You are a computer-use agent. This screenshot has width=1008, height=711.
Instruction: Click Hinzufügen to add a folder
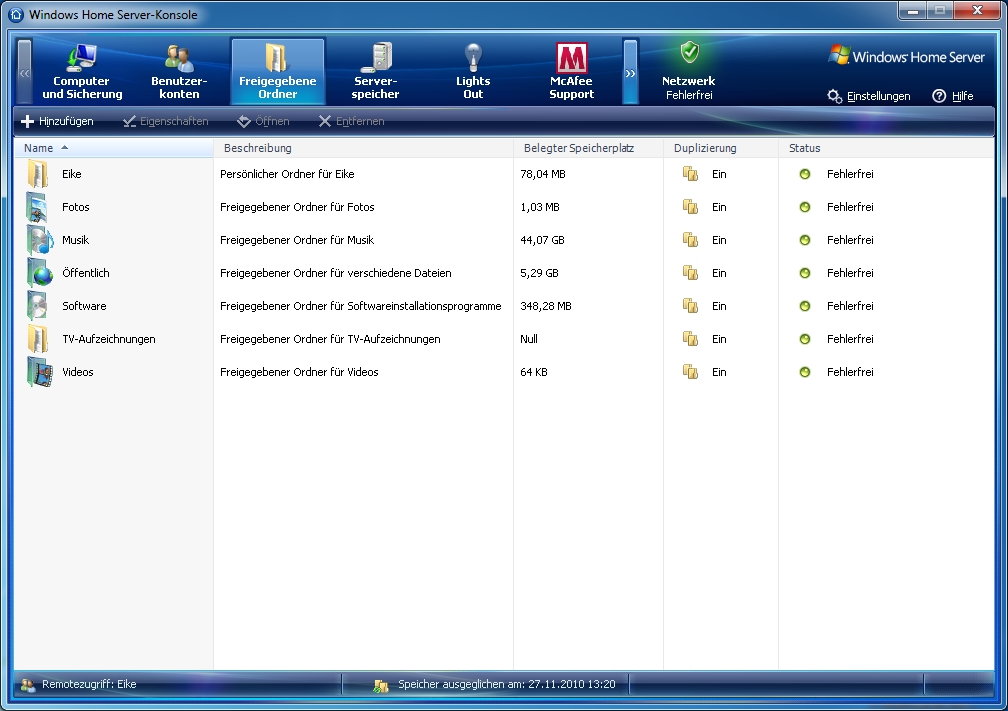pyautogui.click(x=57, y=121)
